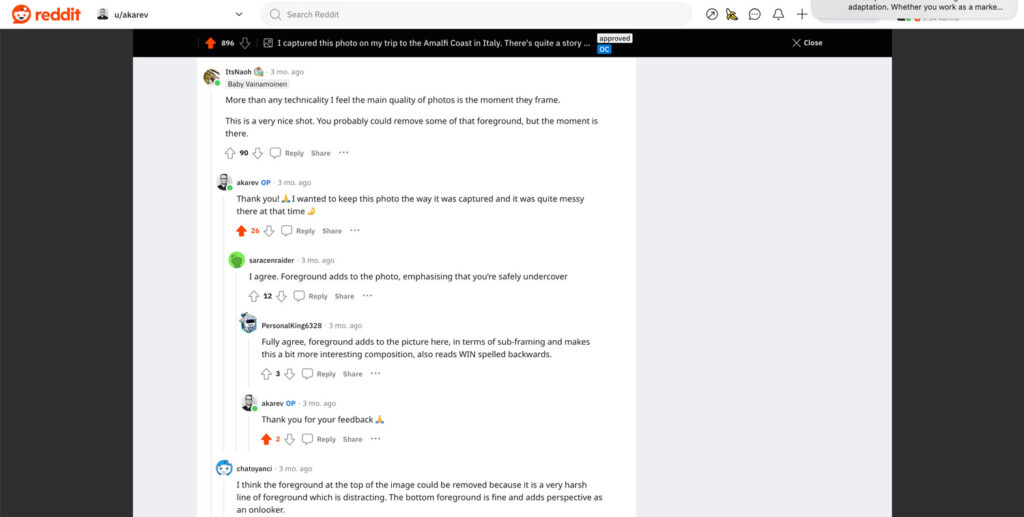1024x517 pixels.
Task: Open the notifications bell icon
Action: pos(778,14)
